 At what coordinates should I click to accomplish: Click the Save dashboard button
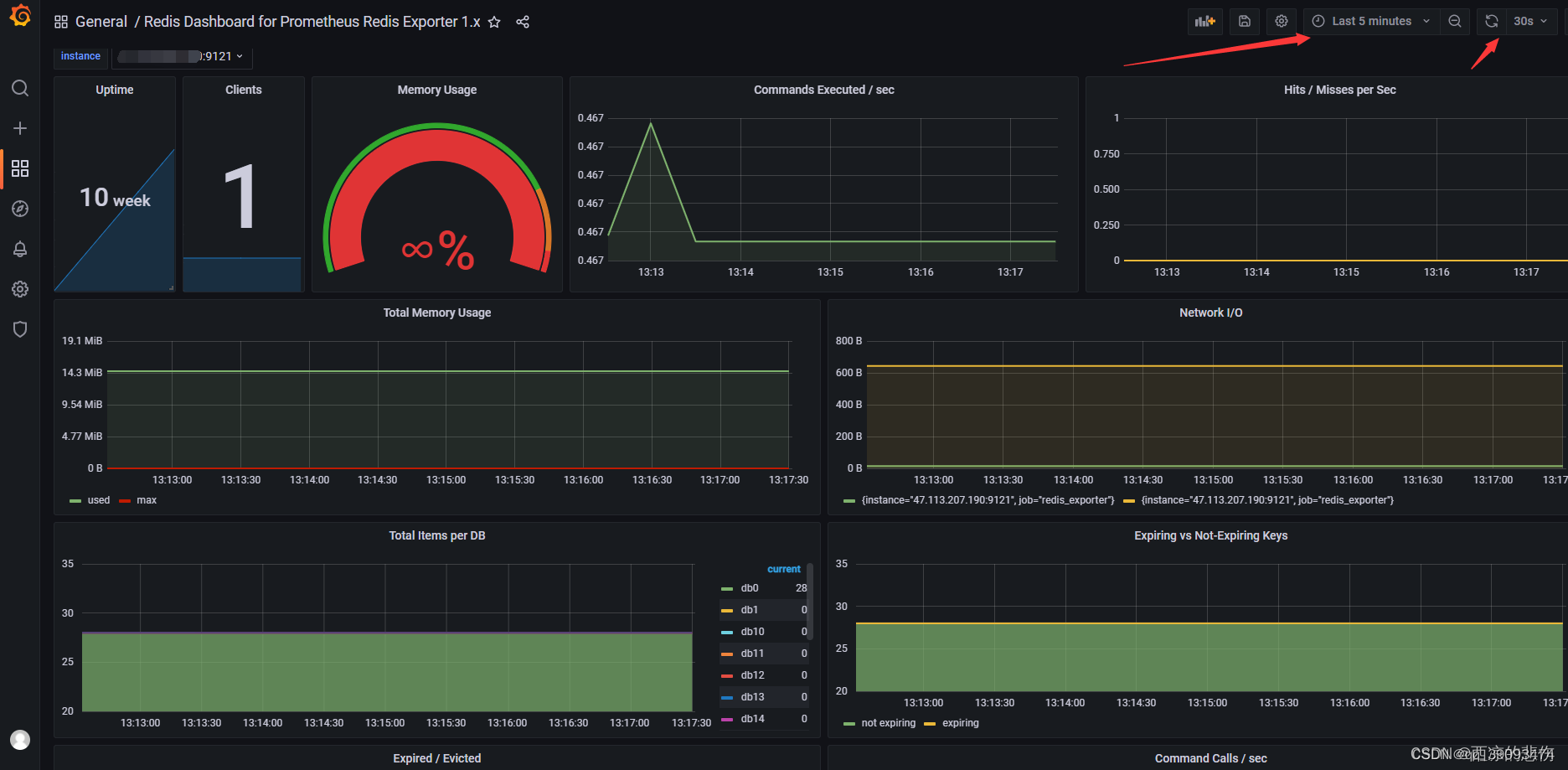tap(1244, 21)
